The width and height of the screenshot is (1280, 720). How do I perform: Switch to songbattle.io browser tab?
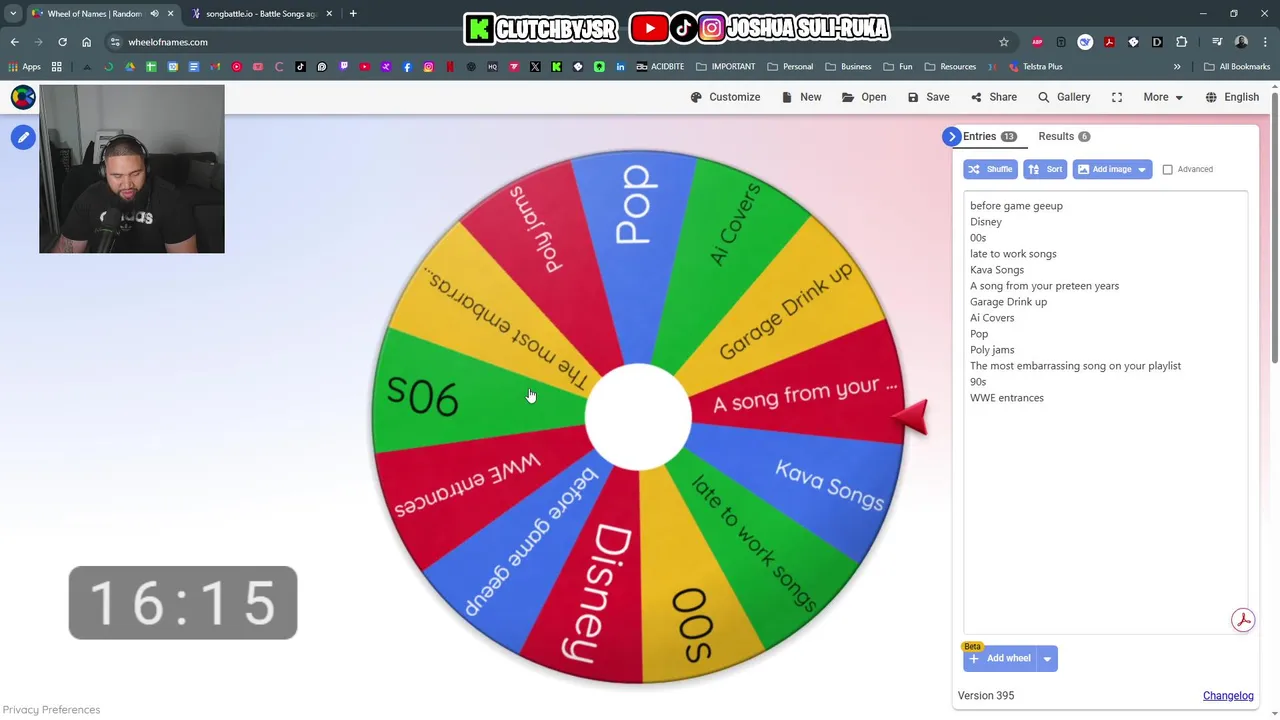click(x=262, y=14)
